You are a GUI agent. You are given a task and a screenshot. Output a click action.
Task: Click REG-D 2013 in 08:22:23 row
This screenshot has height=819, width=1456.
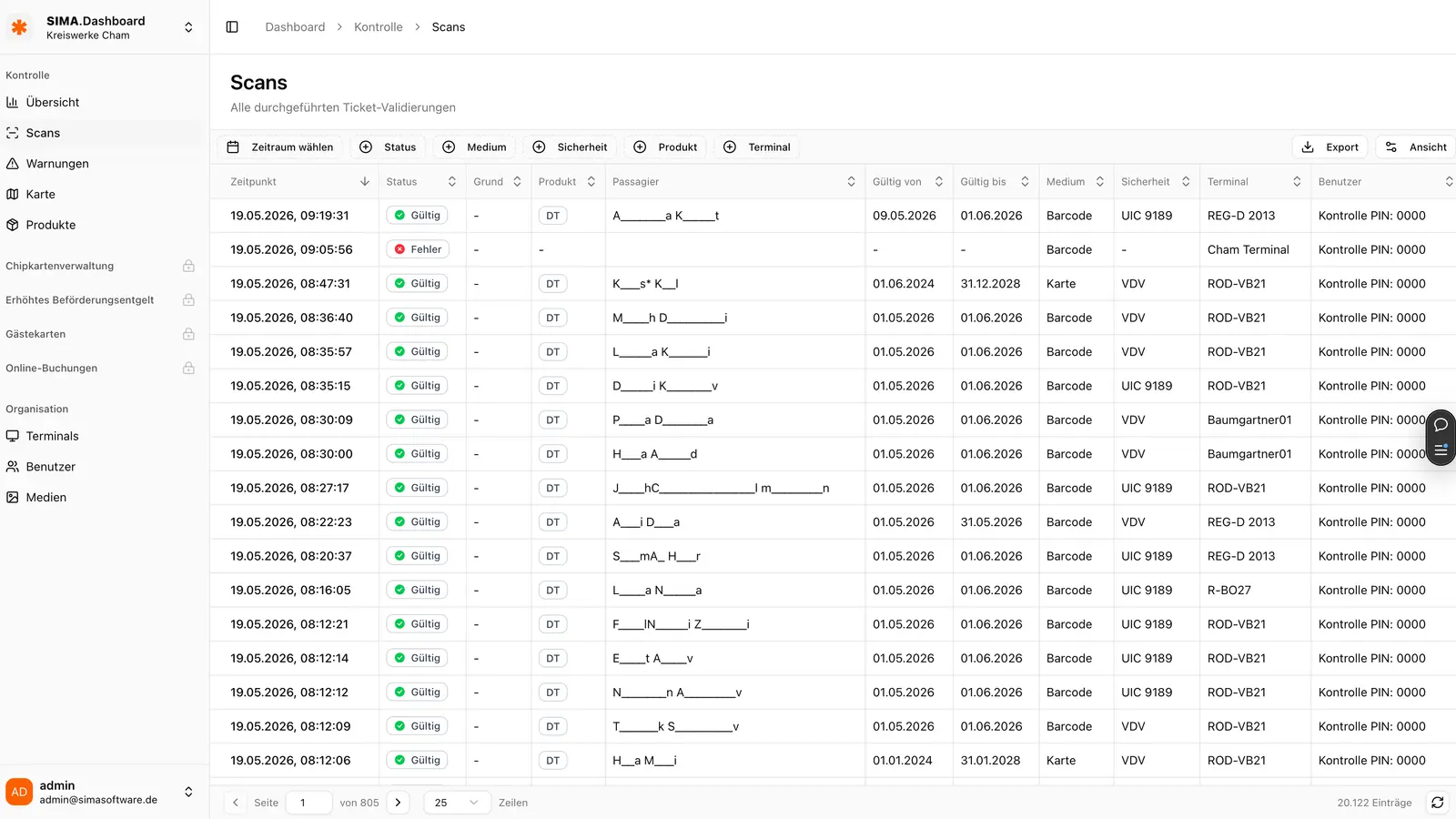1241,522
